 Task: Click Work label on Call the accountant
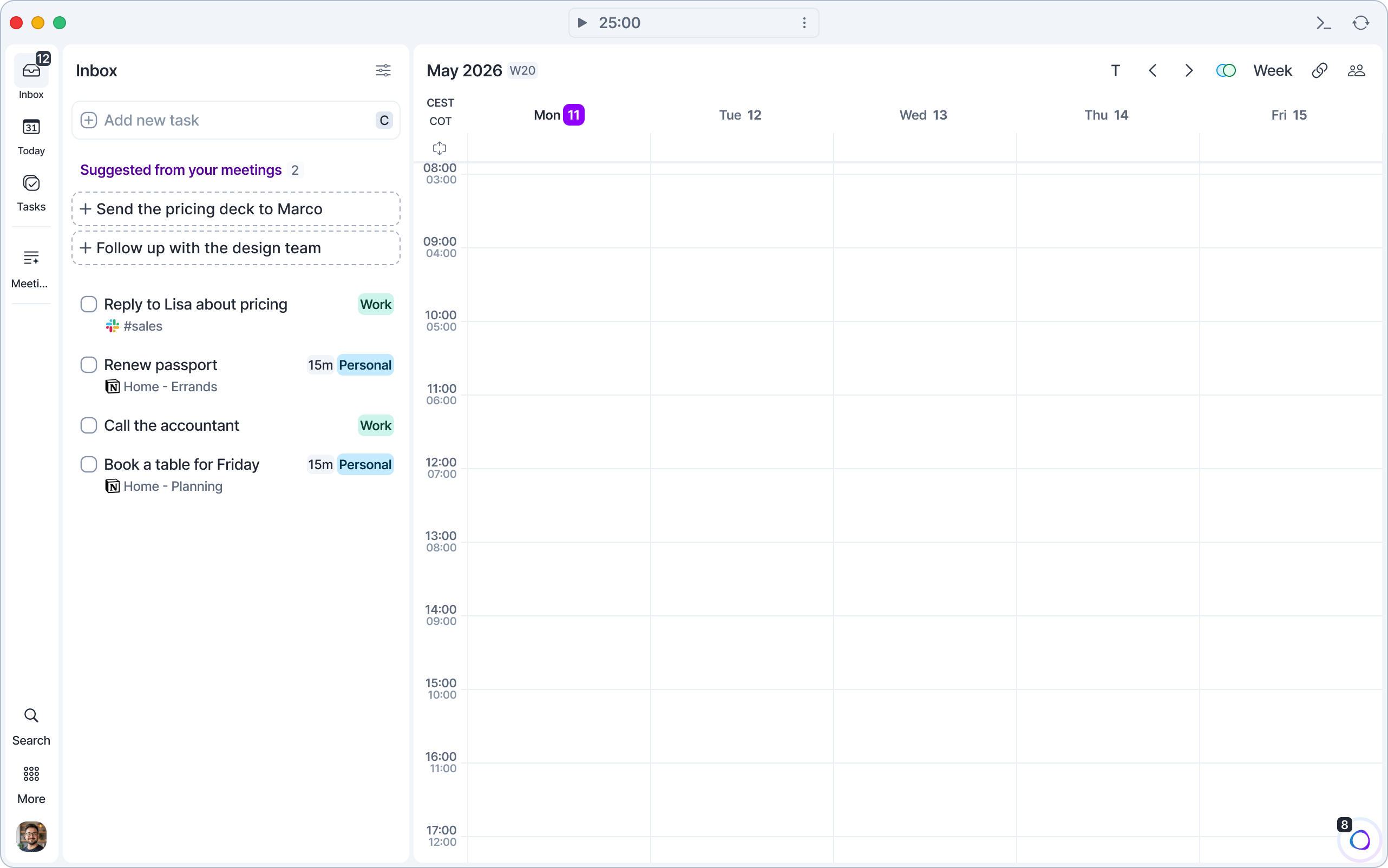[376, 425]
